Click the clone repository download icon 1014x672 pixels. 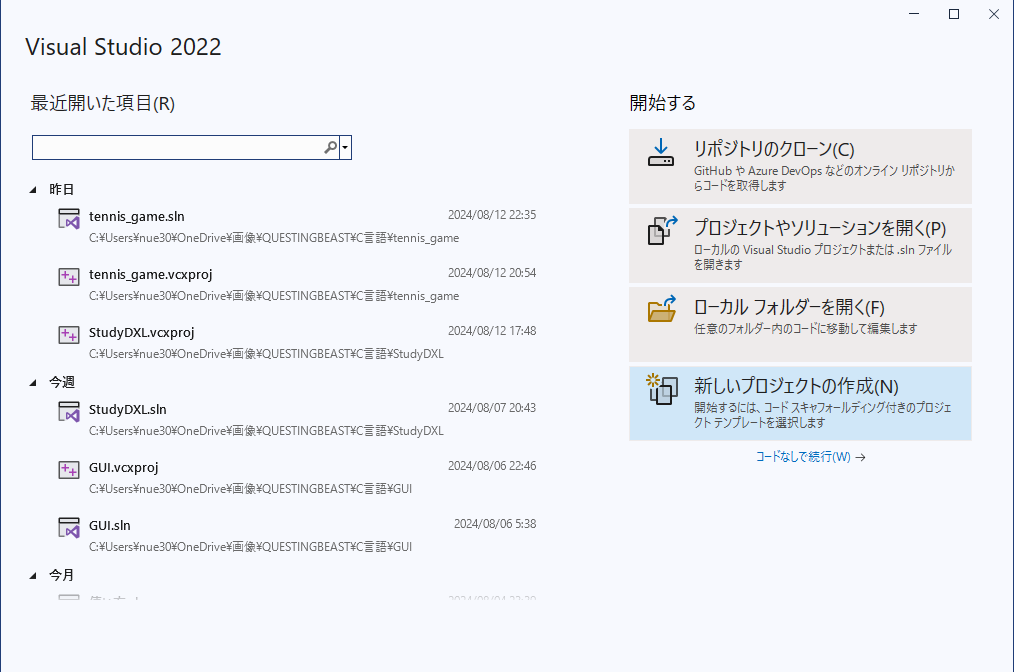pyautogui.click(x=661, y=153)
